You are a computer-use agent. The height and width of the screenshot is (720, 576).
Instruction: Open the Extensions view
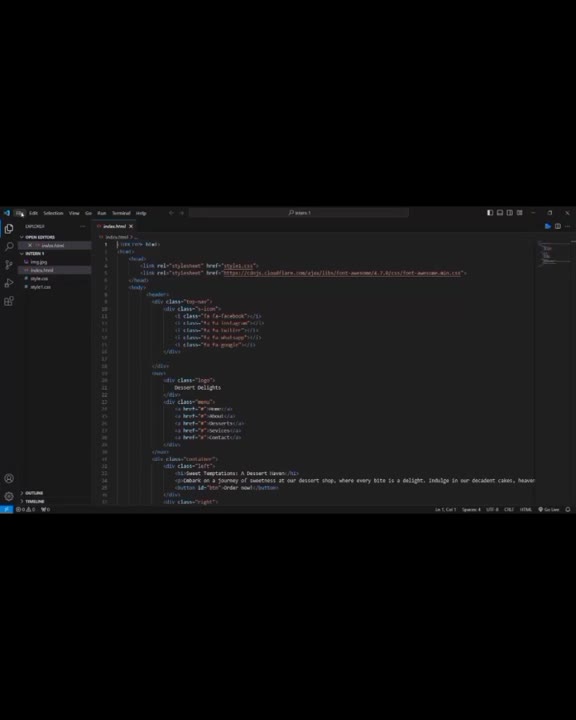point(9,301)
